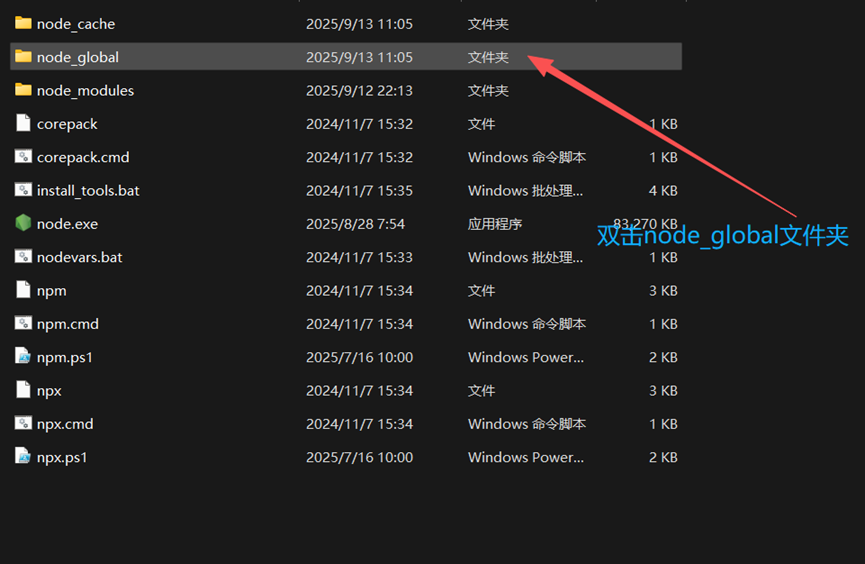
Task: Select the npm.ps1 file name
Action: pyautogui.click(x=65, y=358)
